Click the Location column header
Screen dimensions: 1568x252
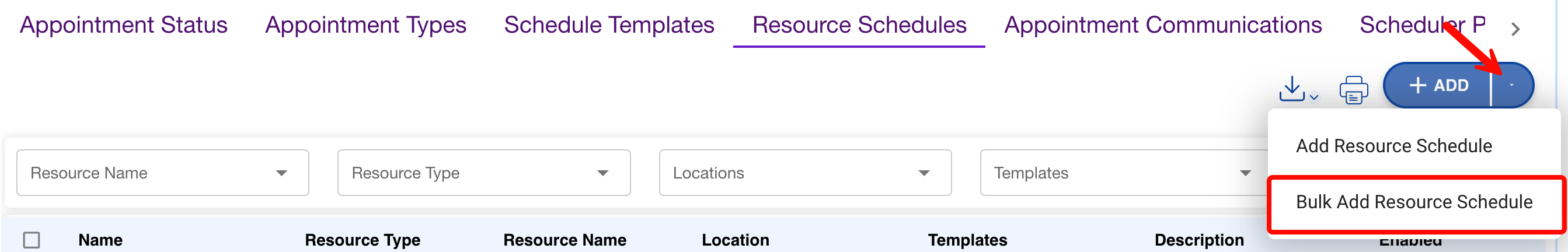click(x=735, y=240)
